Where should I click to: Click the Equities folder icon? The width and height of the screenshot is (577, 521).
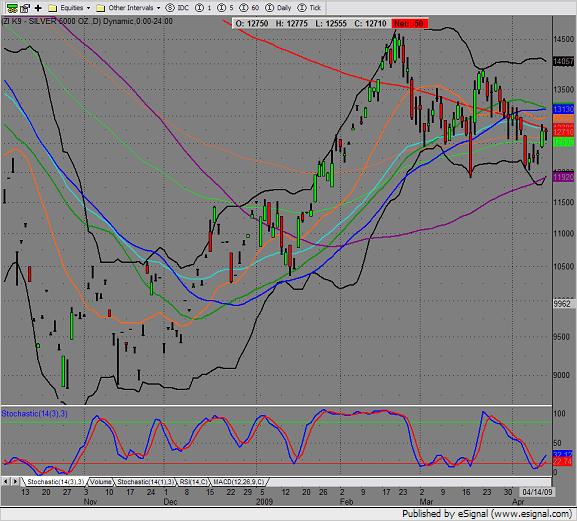53,8
